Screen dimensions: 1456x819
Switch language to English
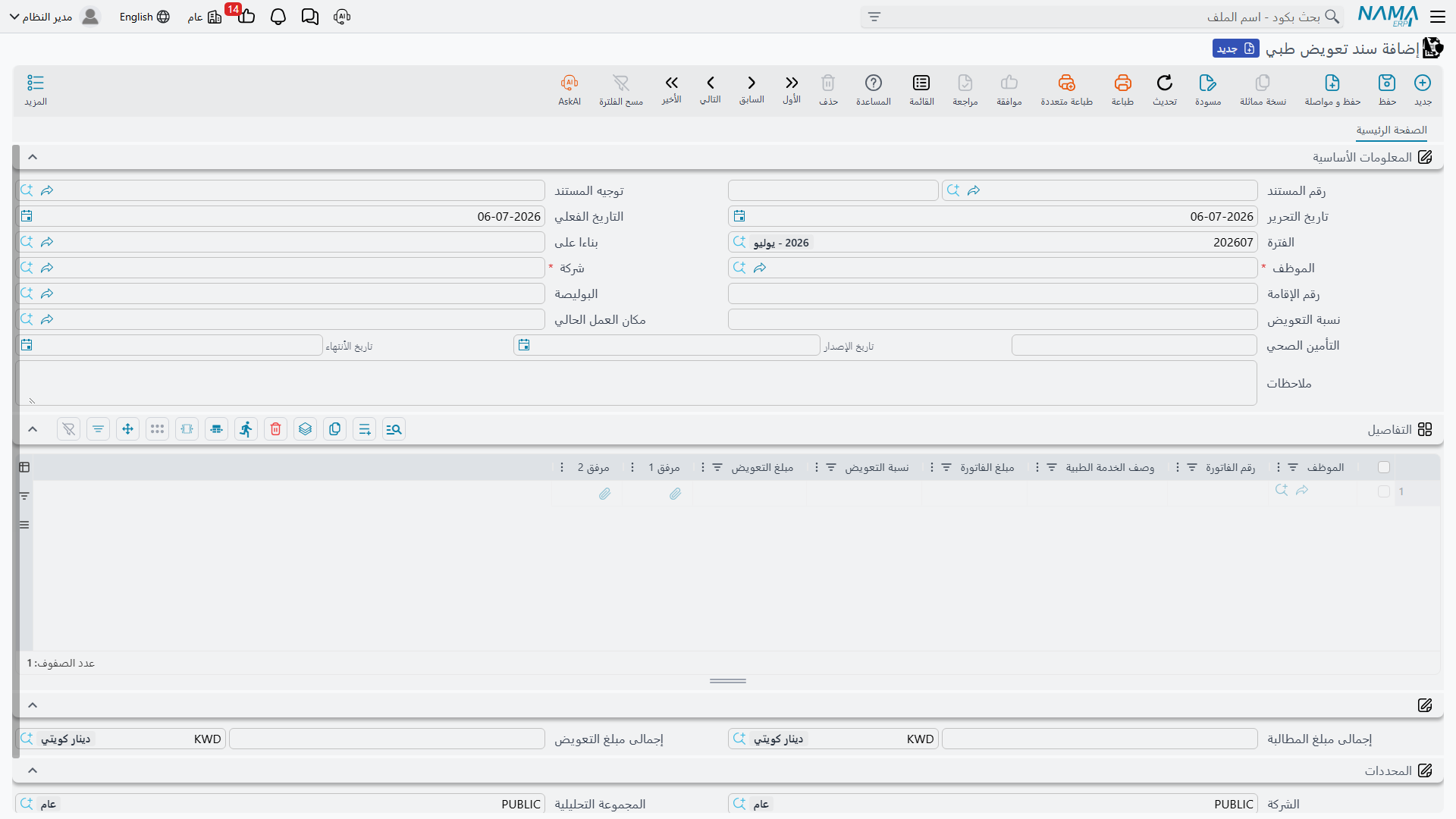coord(144,17)
